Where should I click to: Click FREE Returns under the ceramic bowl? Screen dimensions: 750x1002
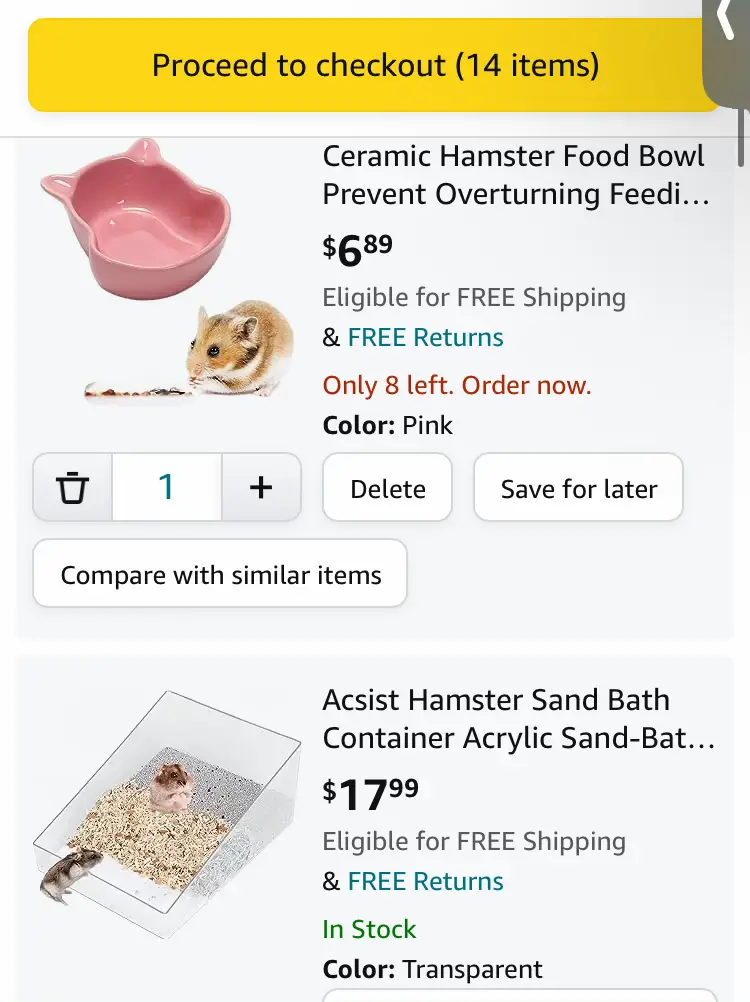click(424, 337)
